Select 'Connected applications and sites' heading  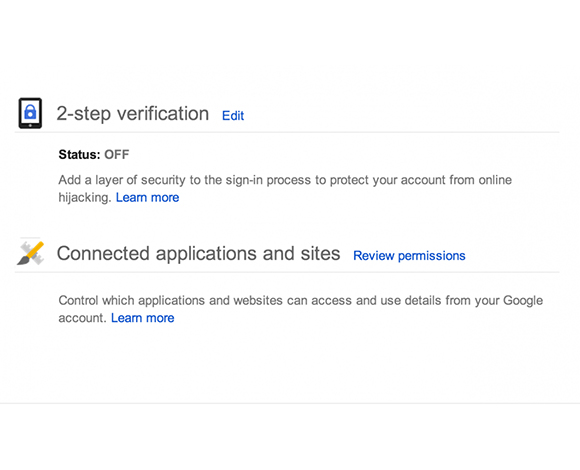pos(198,254)
